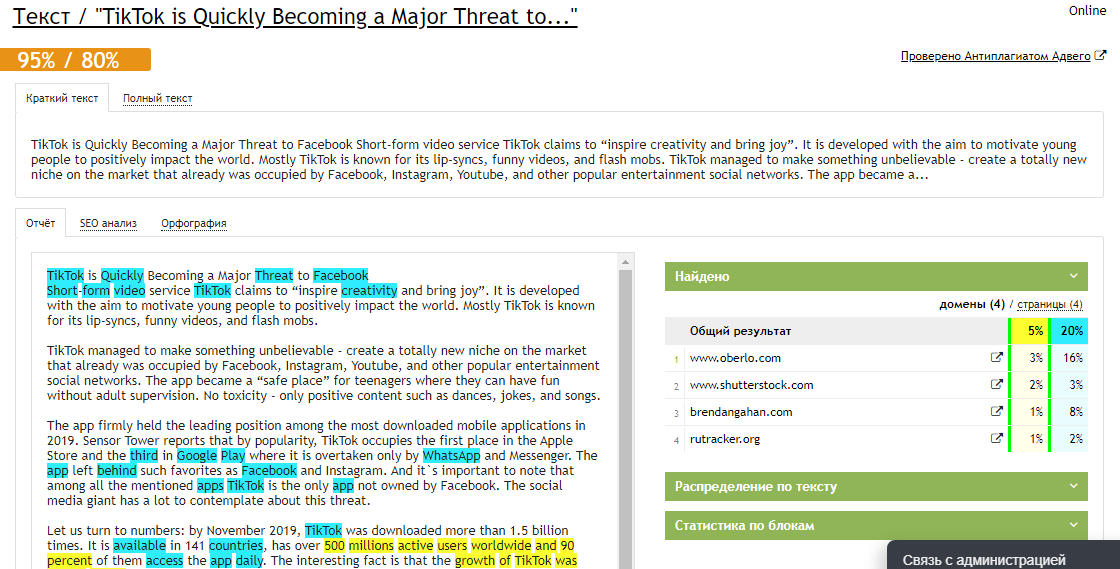Screen dimensions: 1120x569
Task: Switch results view to страницы (4)
Action: click(x=1049, y=304)
